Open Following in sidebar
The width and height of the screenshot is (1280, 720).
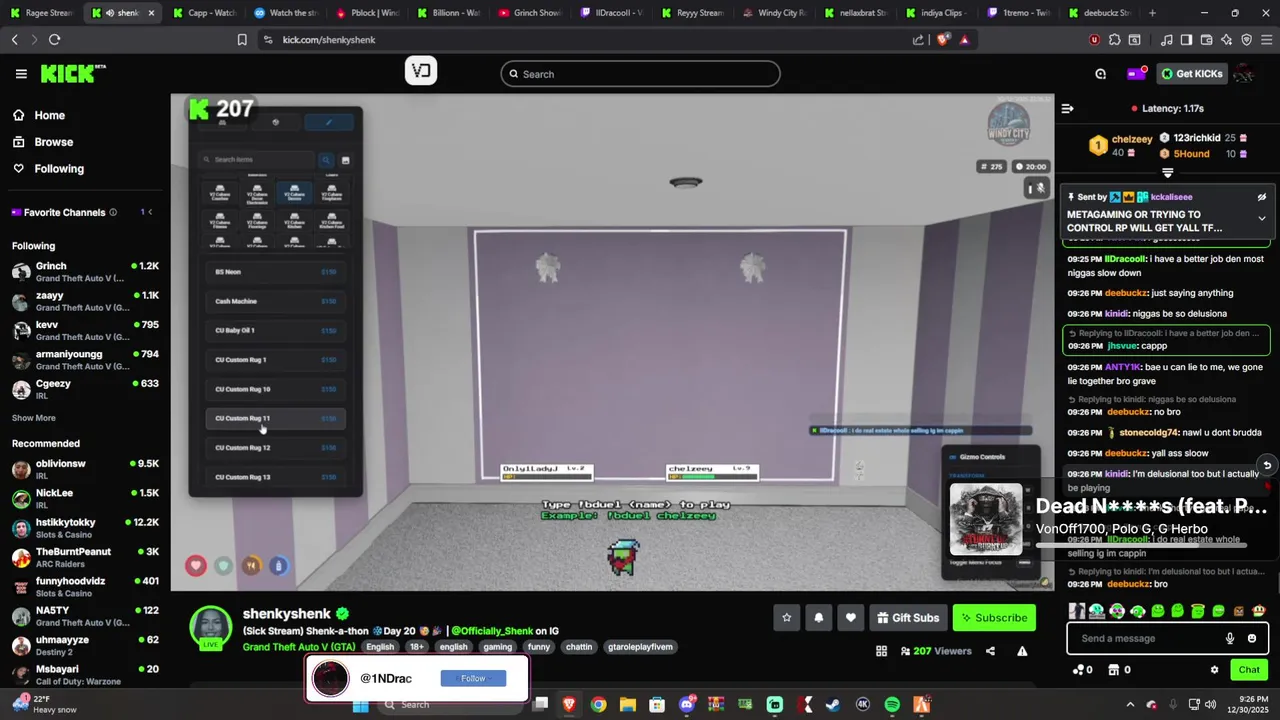tap(48, 169)
